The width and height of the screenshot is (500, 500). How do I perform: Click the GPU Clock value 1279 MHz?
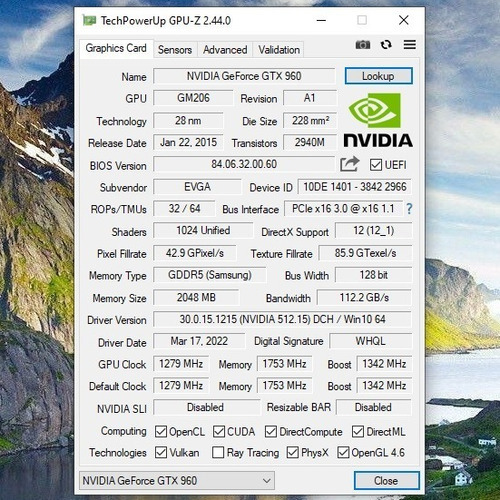click(181, 364)
